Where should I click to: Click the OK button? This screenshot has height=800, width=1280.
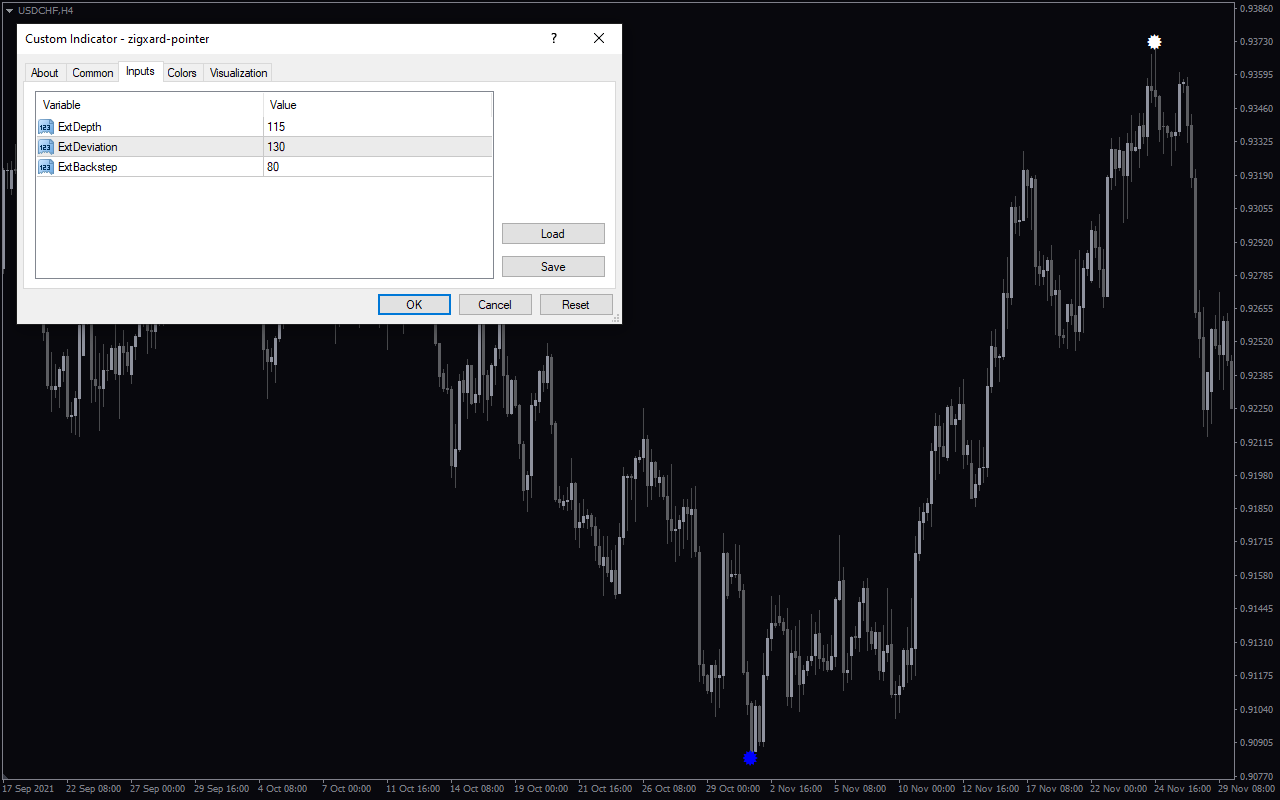(x=414, y=305)
